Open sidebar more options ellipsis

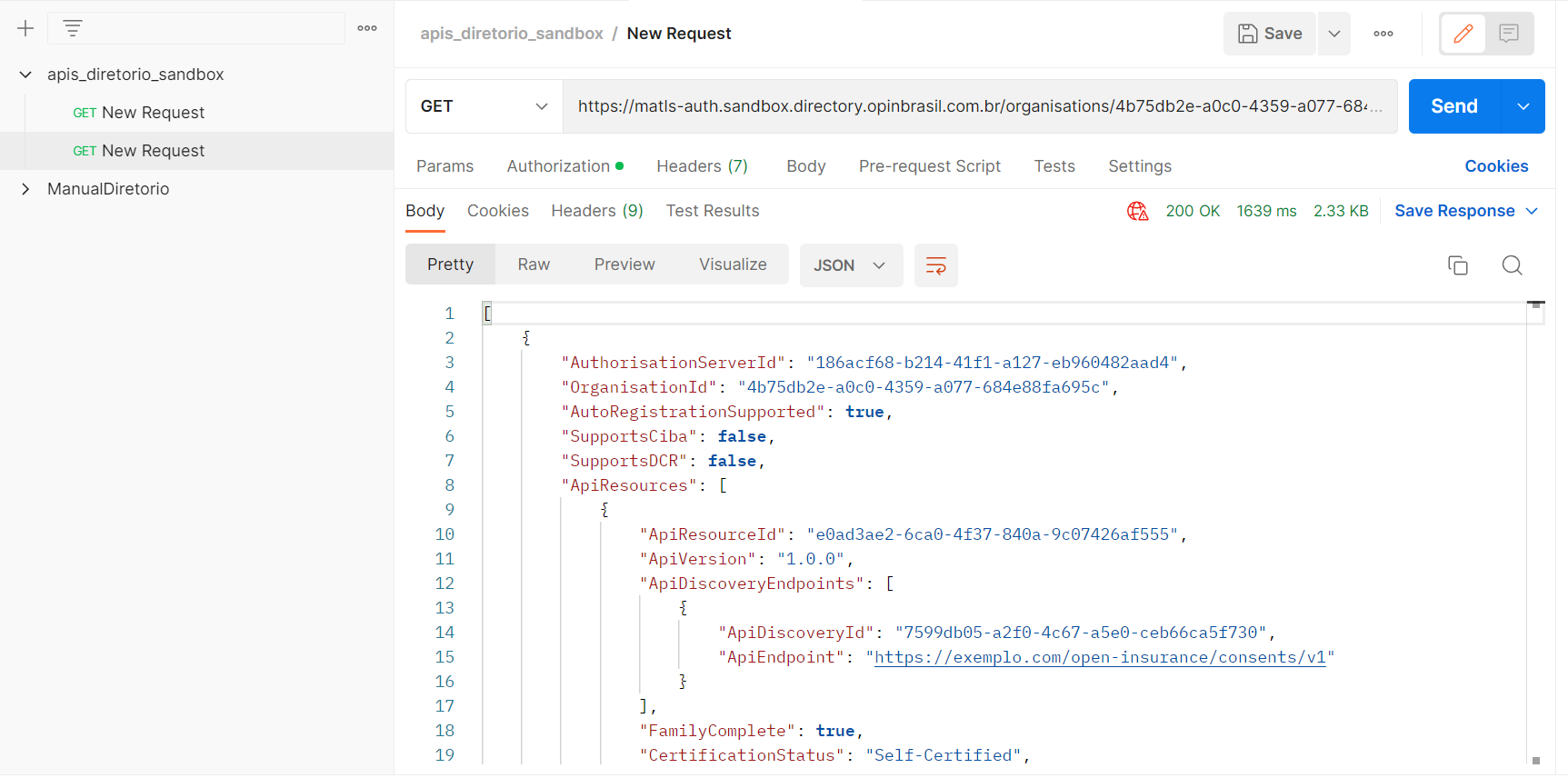(x=367, y=28)
